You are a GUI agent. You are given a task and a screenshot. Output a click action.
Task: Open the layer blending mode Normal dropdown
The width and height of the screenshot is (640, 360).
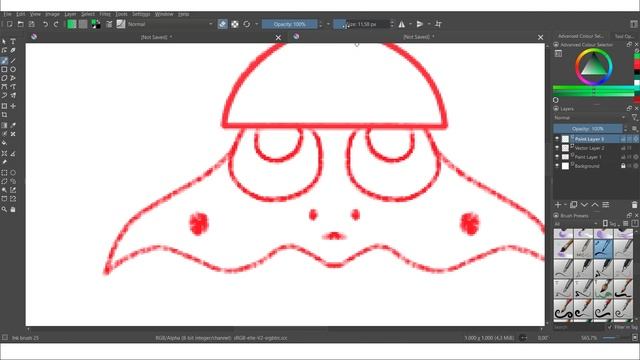click(590, 118)
